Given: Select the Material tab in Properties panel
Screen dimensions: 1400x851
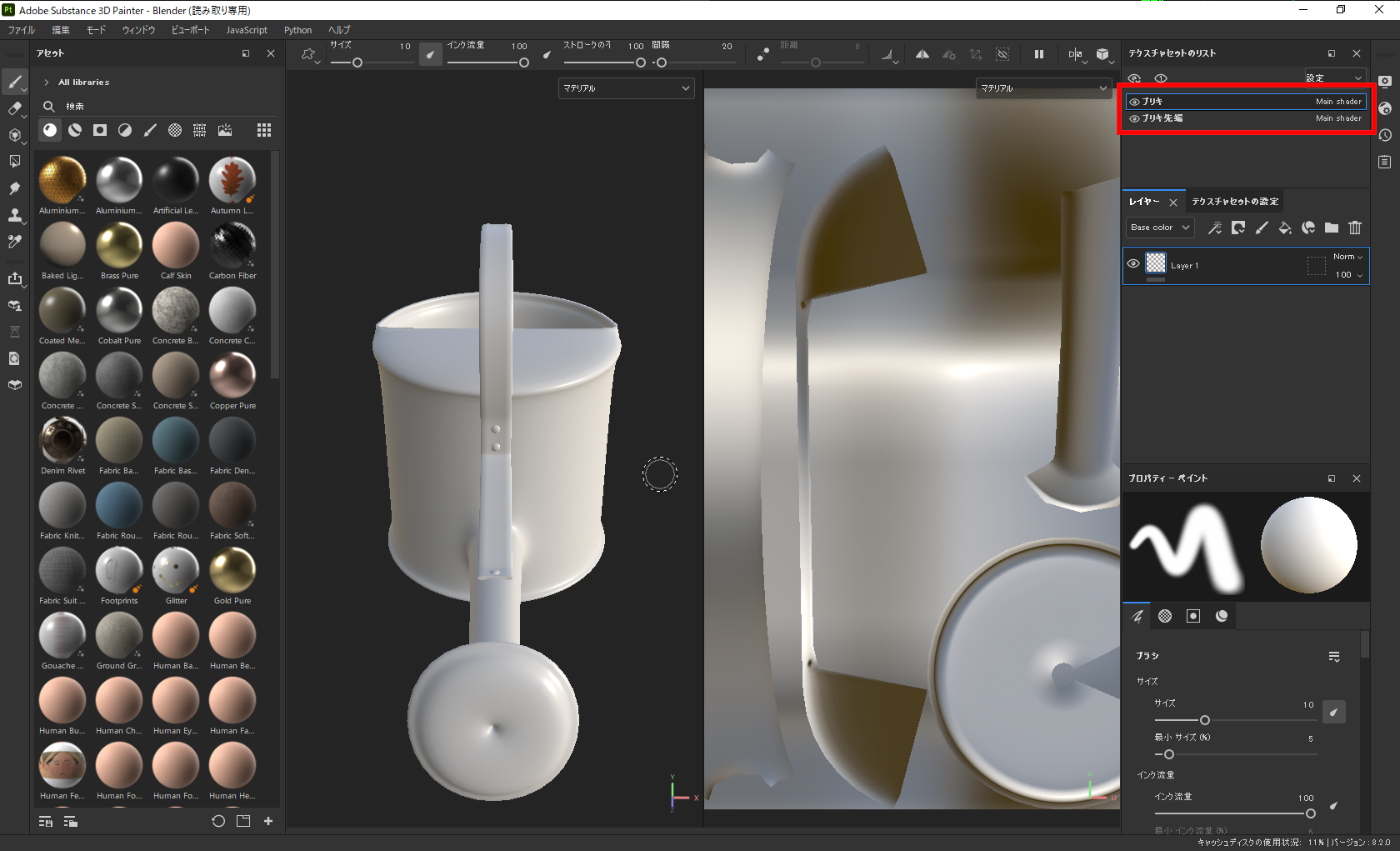Looking at the screenshot, I should click(x=1222, y=616).
